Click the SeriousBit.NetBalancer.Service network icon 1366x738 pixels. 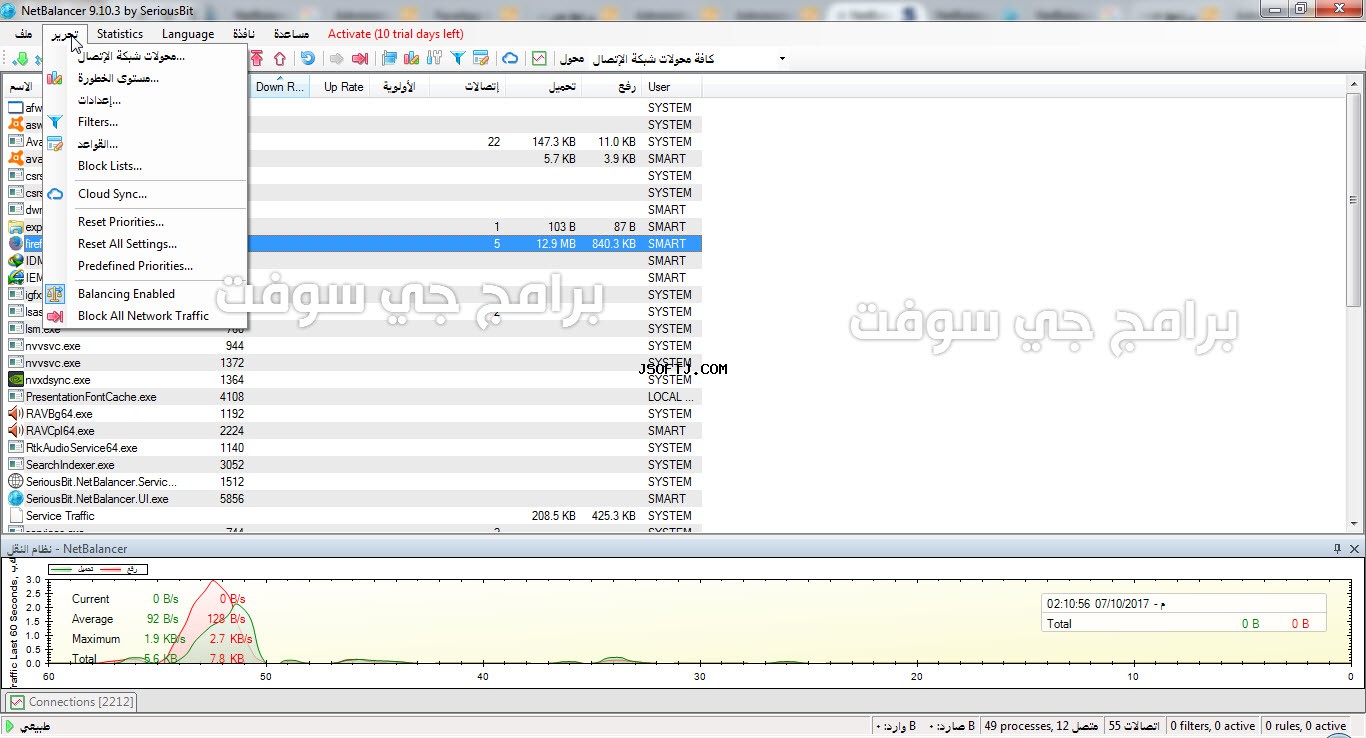click(x=16, y=482)
